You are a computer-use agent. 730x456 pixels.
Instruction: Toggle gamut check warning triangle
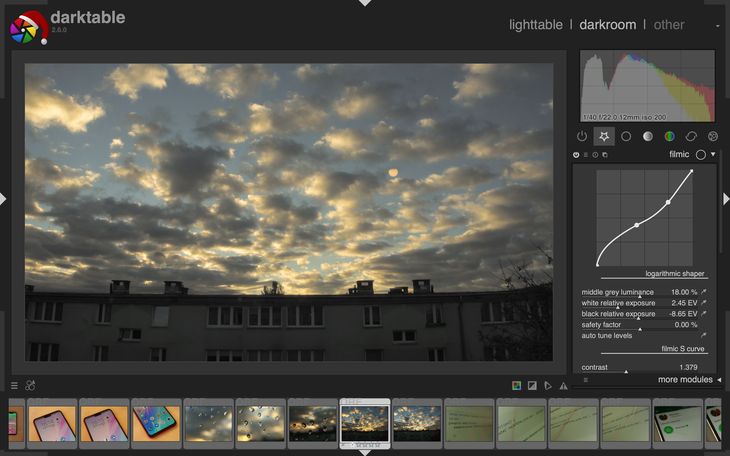(x=563, y=386)
